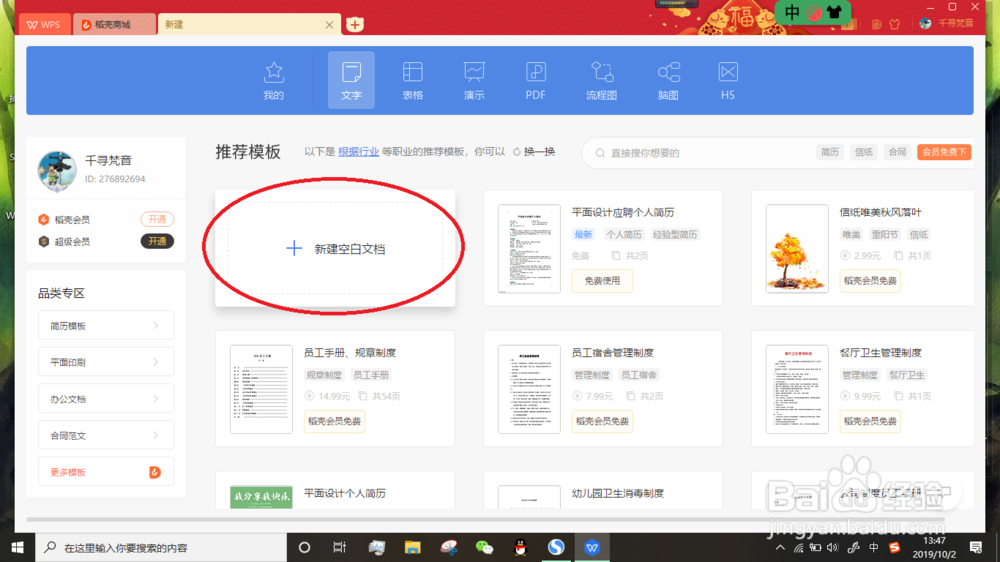The image size is (1000, 562).
Task: Click the horizontal scrollbar below the templates
Action: click(485, 519)
